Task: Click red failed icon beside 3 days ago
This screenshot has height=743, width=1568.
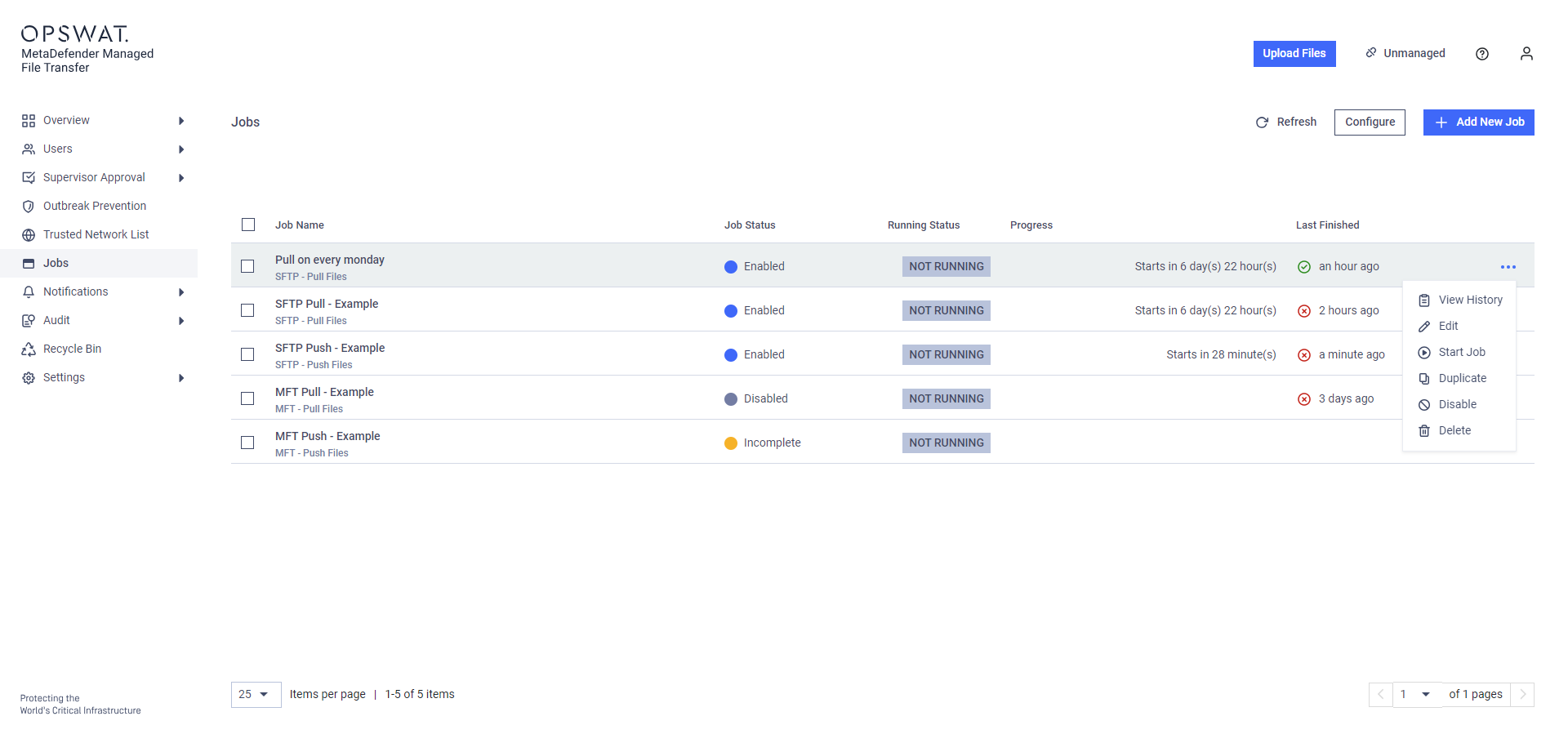Action: (x=1304, y=399)
